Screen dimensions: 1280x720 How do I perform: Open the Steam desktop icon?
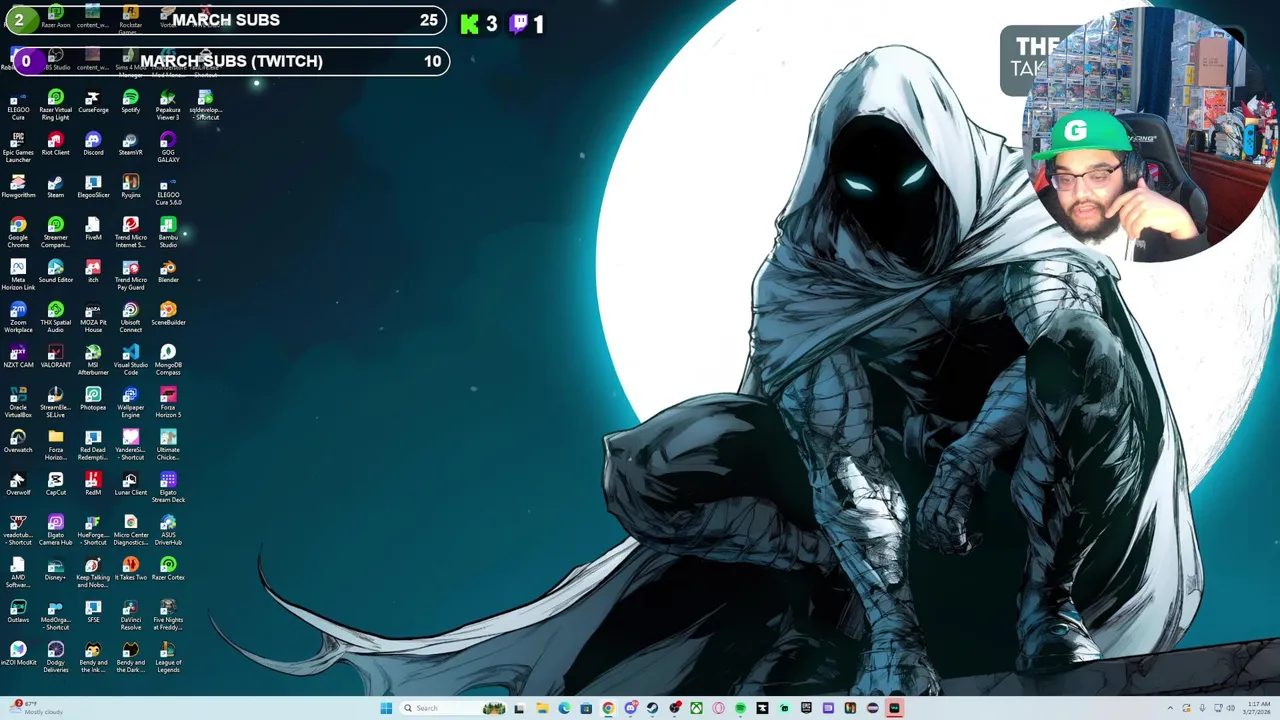coord(56,187)
